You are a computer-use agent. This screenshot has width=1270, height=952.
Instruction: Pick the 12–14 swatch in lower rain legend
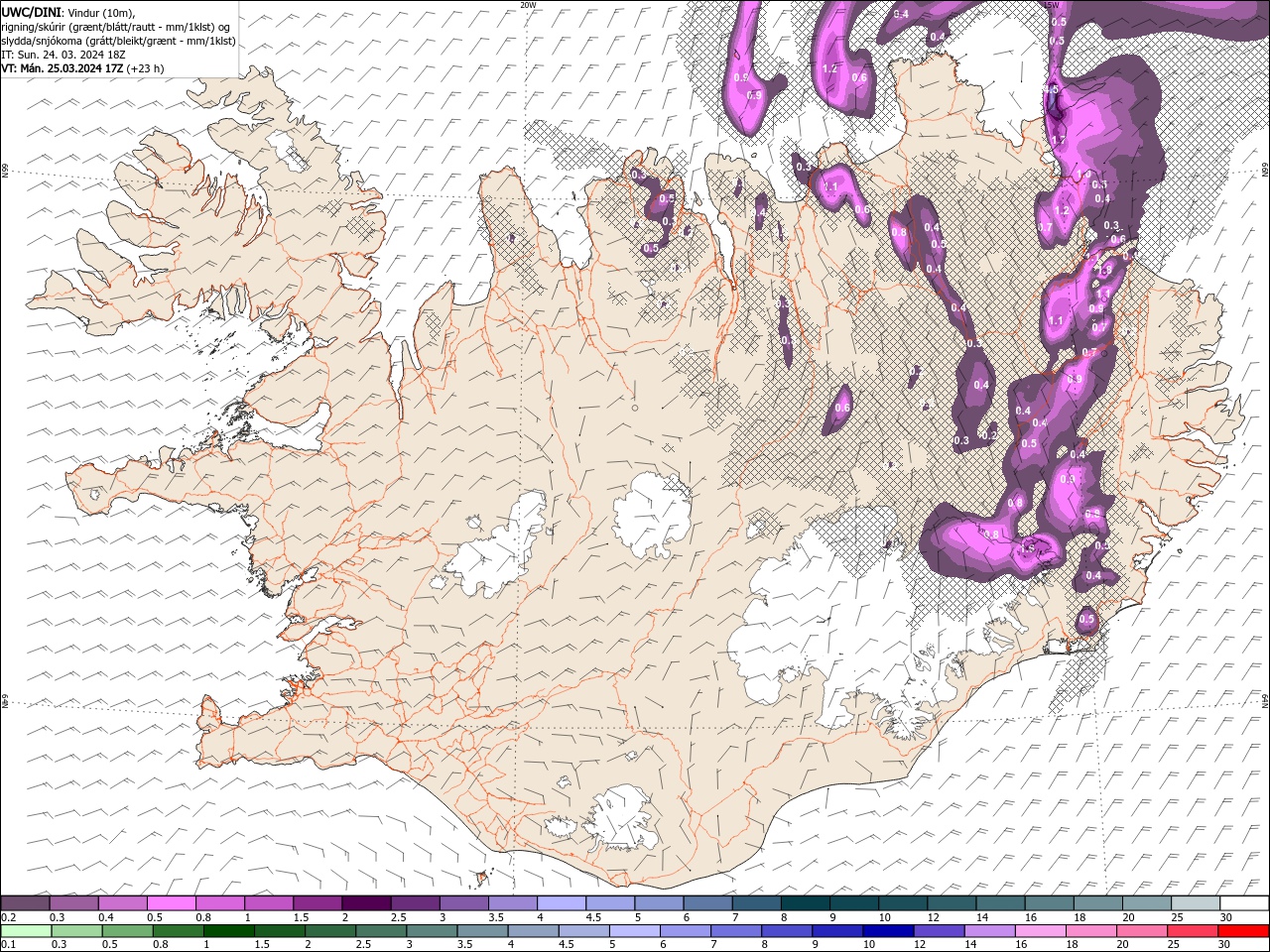(x=939, y=931)
